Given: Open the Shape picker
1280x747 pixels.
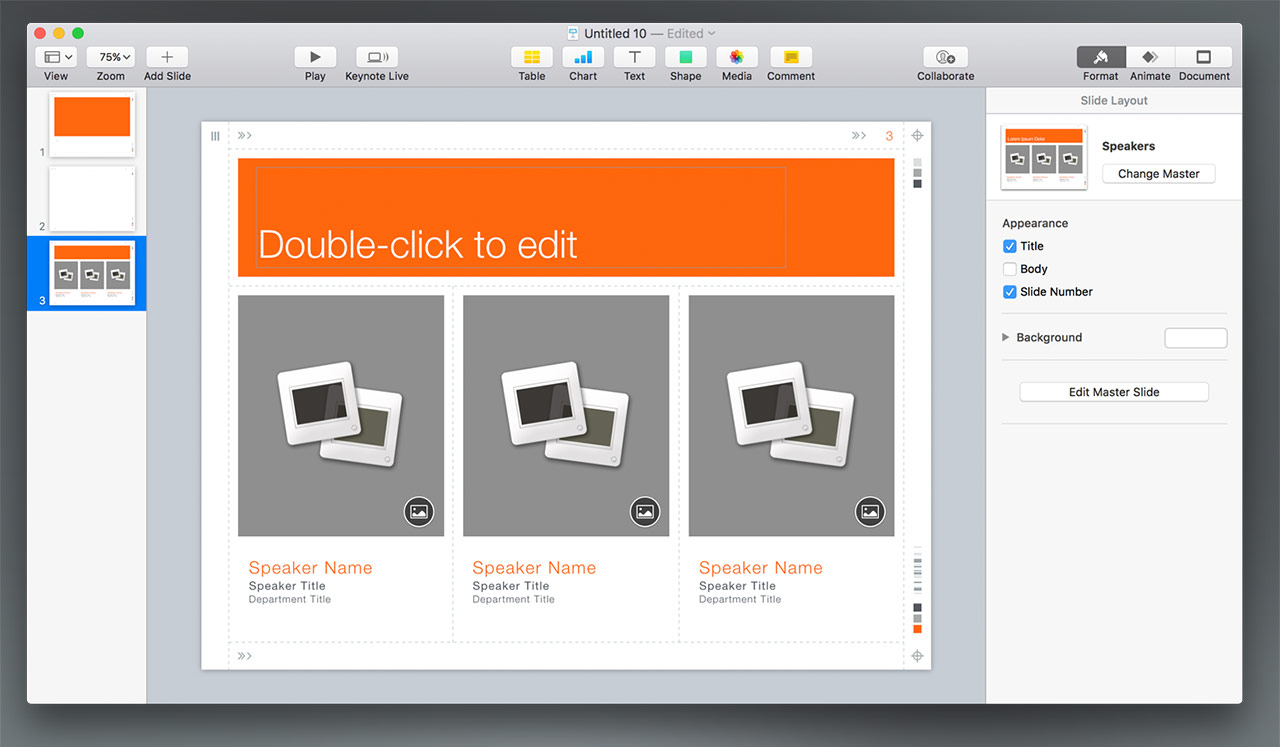Looking at the screenshot, I should click(686, 58).
